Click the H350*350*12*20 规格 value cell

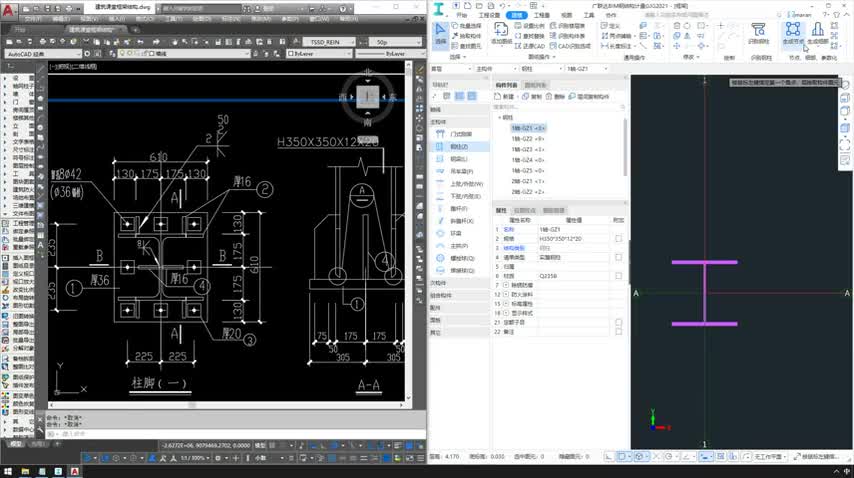(x=574, y=238)
